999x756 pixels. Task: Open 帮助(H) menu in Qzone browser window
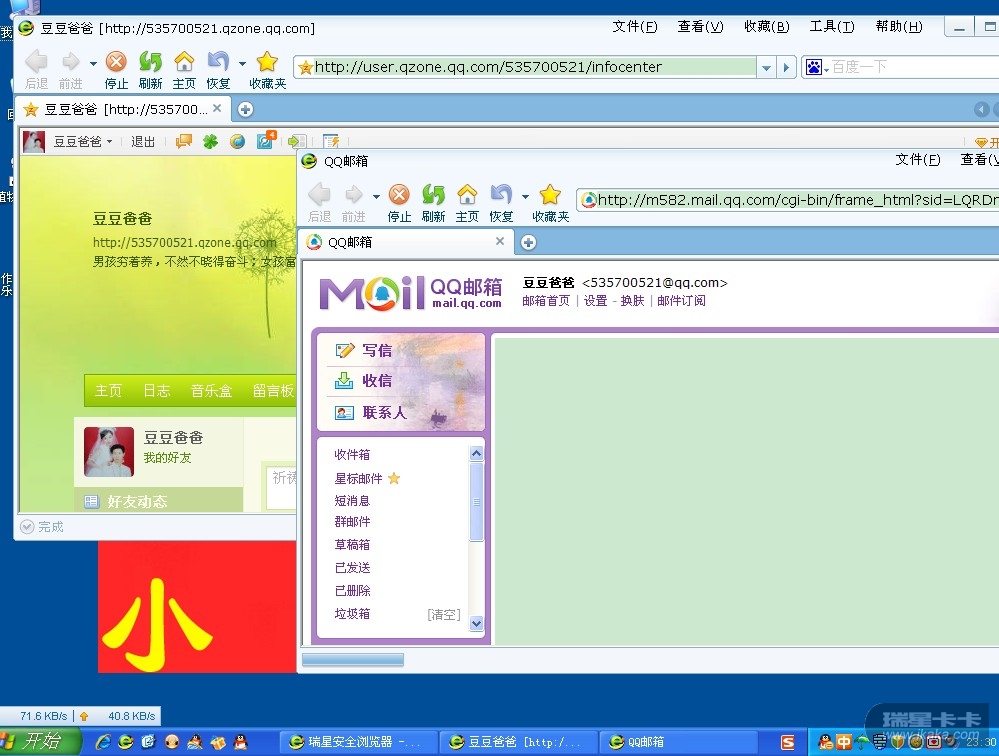899,27
